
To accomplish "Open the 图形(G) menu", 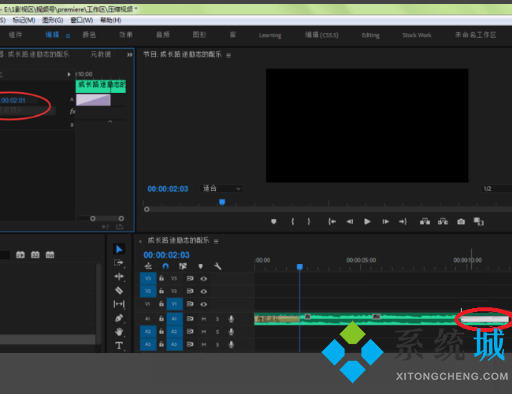I will pos(53,20).
